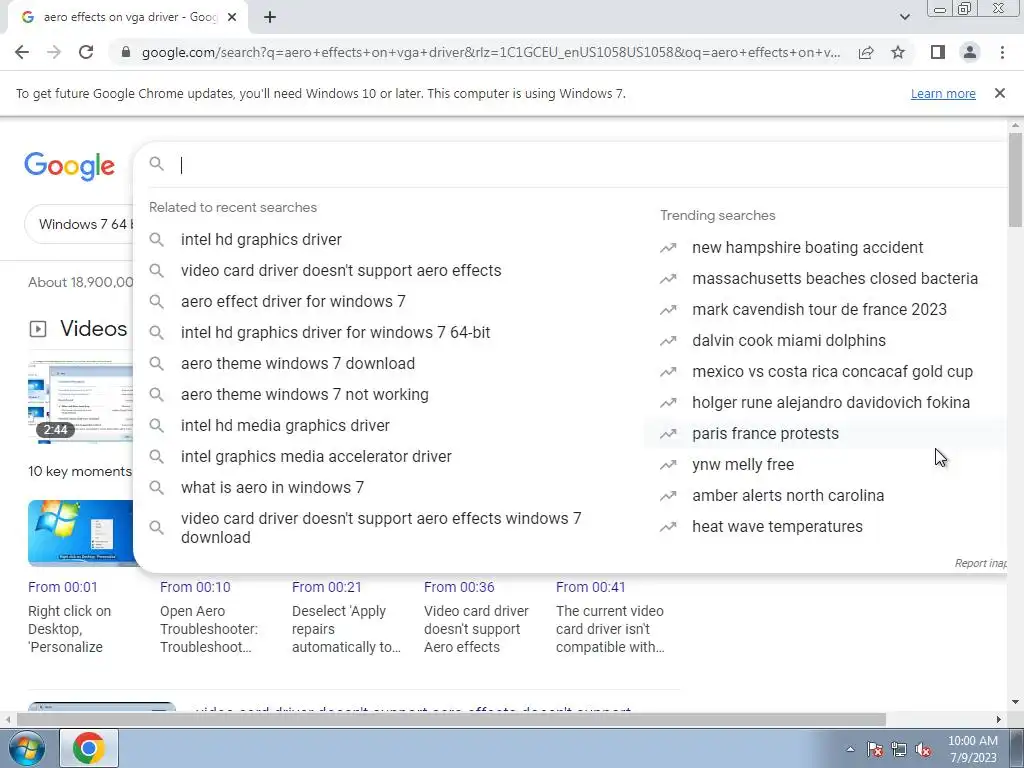Image resolution: width=1024 pixels, height=768 pixels.
Task: Click the Videos section icon
Action: point(38,328)
